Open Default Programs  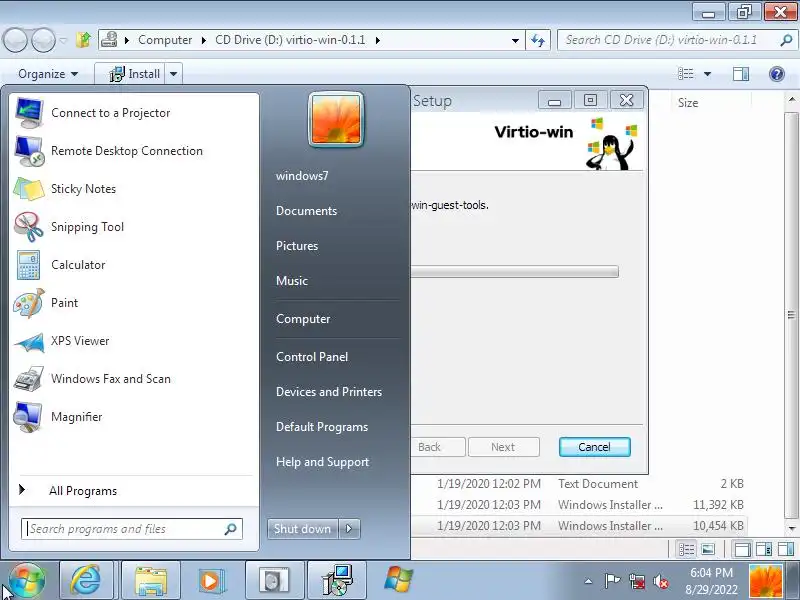[x=321, y=427]
